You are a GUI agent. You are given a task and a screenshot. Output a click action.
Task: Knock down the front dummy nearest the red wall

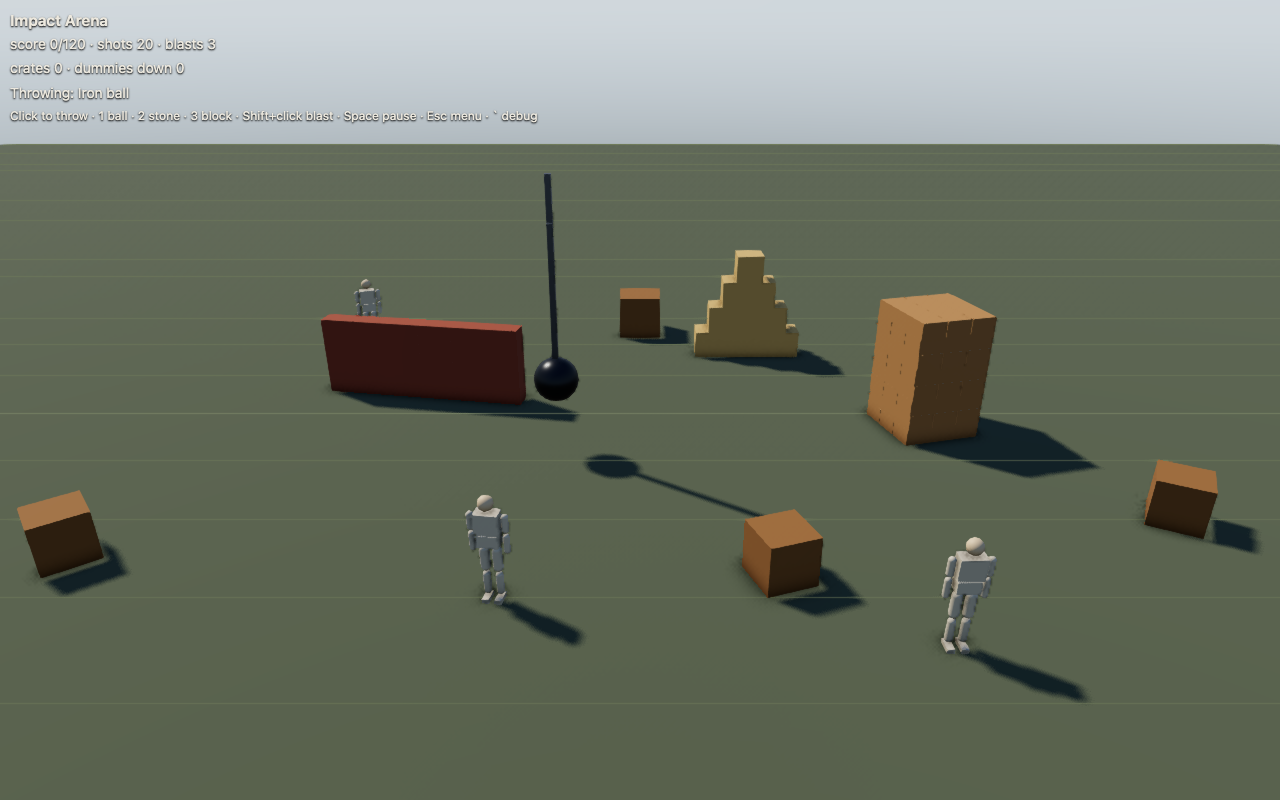pyautogui.click(x=488, y=548)
